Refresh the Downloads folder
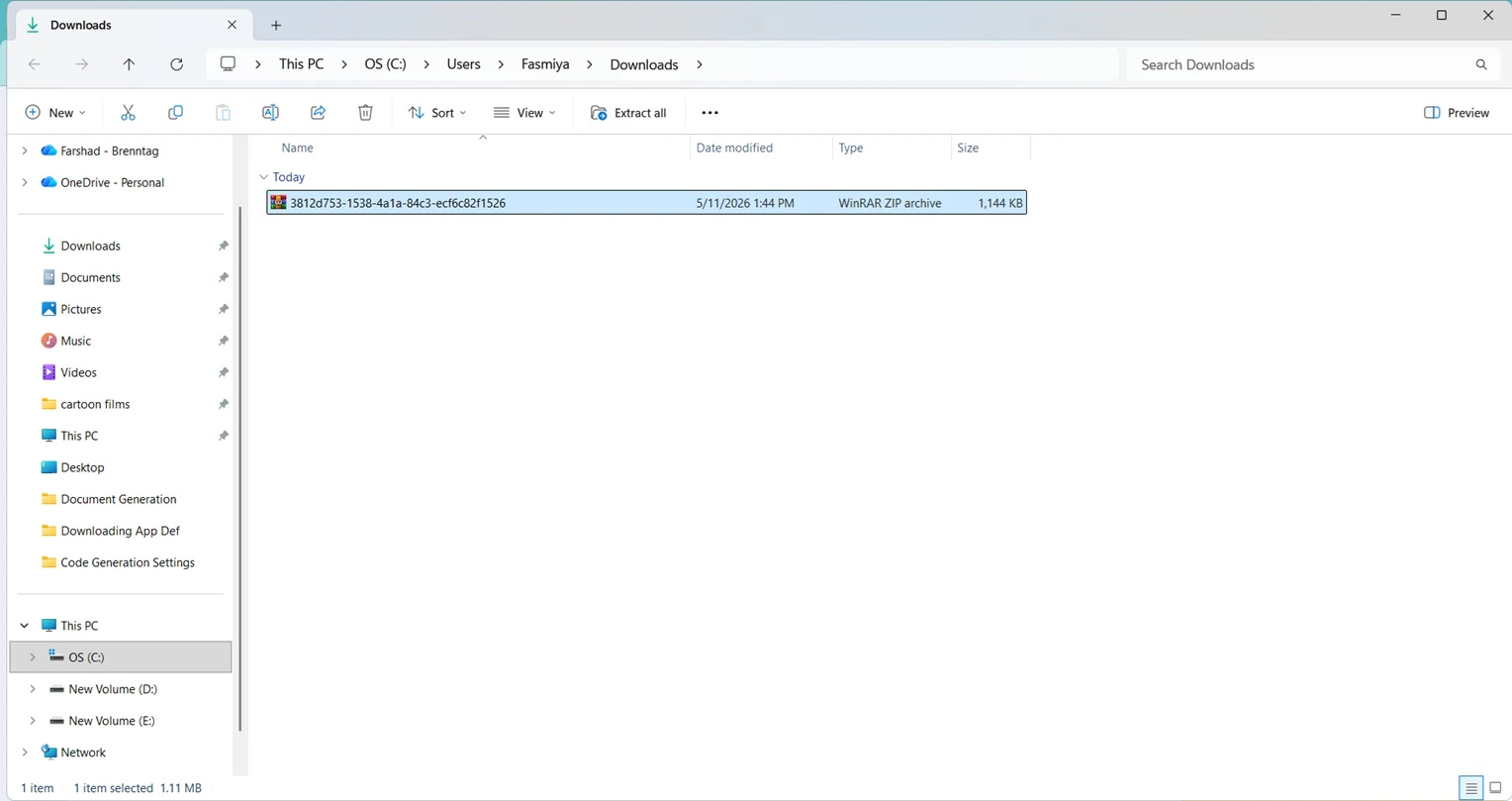The height and width of the screenshot is (801, 1512). click(x=176, y=64)
